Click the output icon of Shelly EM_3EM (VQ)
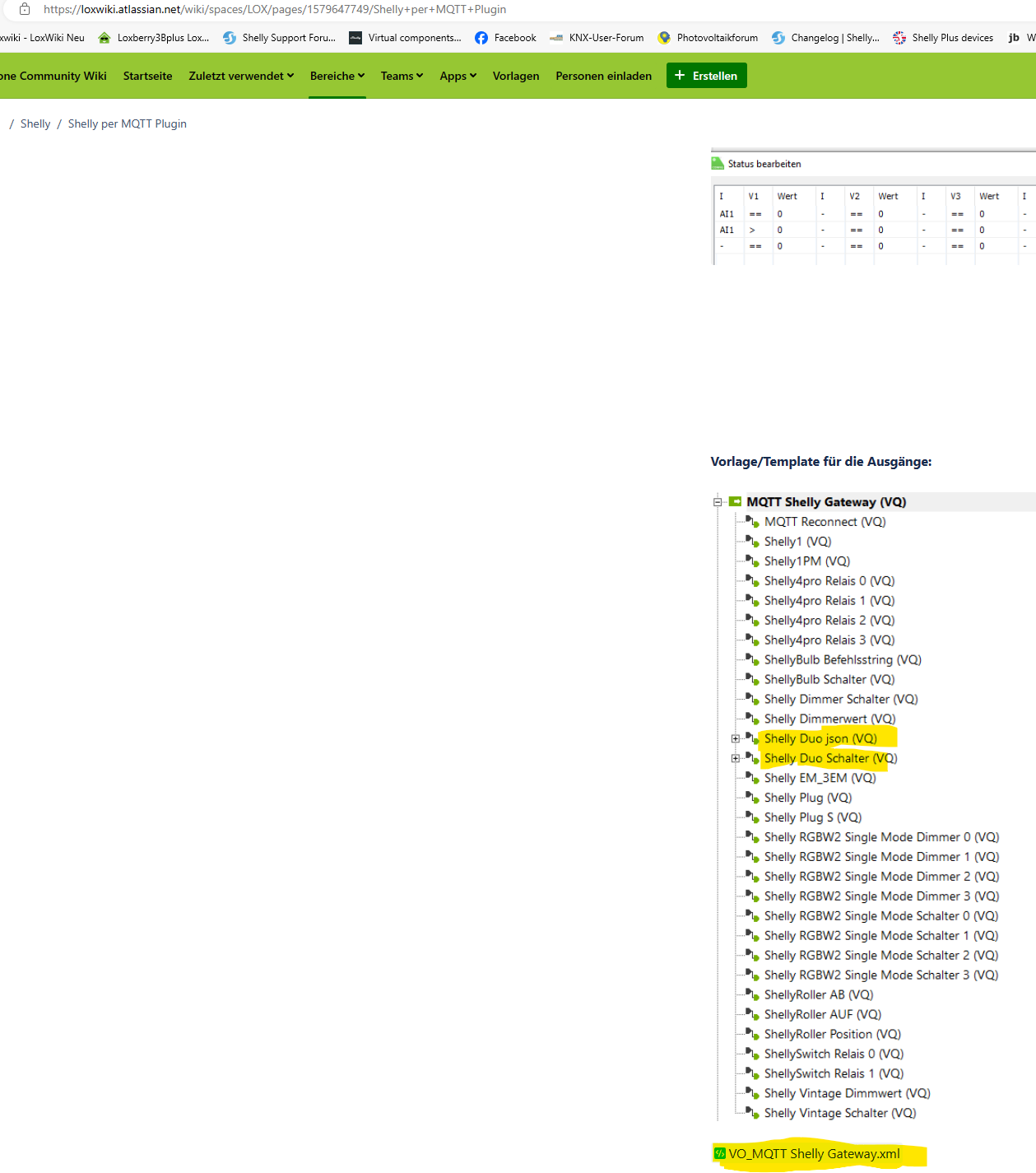The height and width of the screenshot is (1173, 1036). click(752, 777)
